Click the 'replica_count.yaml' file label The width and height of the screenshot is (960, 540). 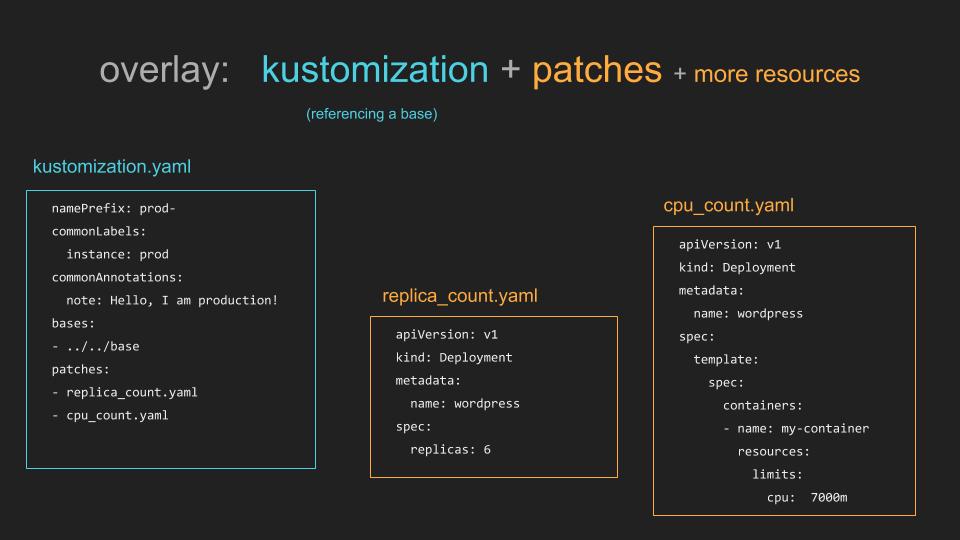point(460,296)
